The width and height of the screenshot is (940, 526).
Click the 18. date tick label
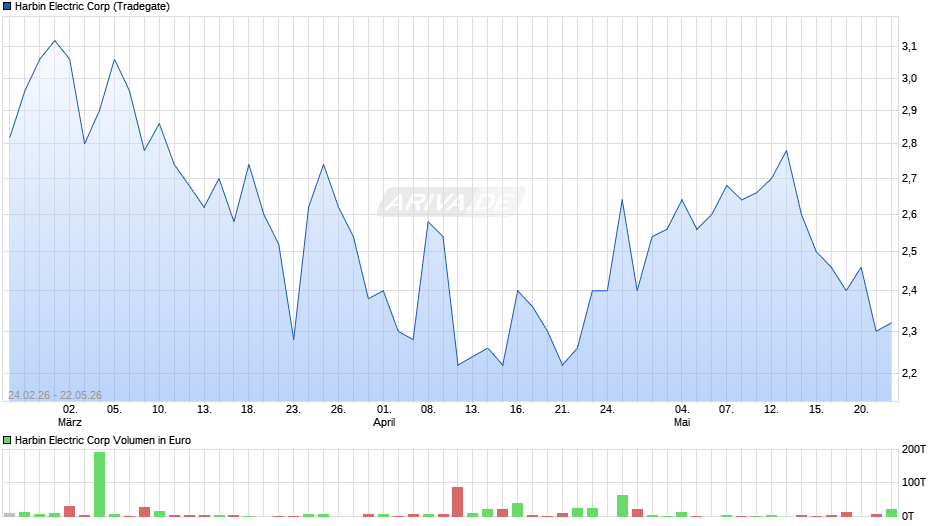click(x=248, y=409)
